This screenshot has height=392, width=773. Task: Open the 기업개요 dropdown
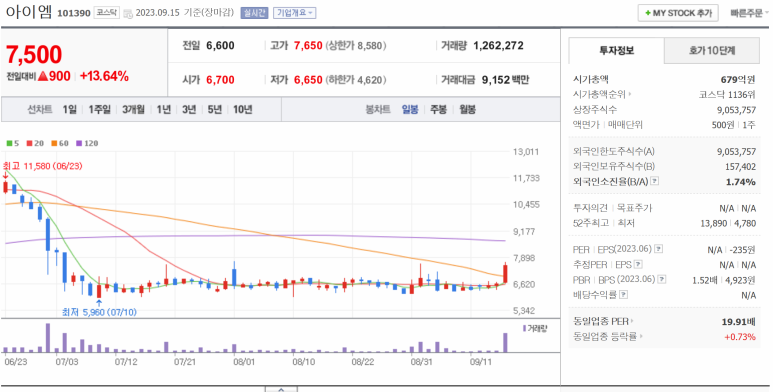pos(294,13)
